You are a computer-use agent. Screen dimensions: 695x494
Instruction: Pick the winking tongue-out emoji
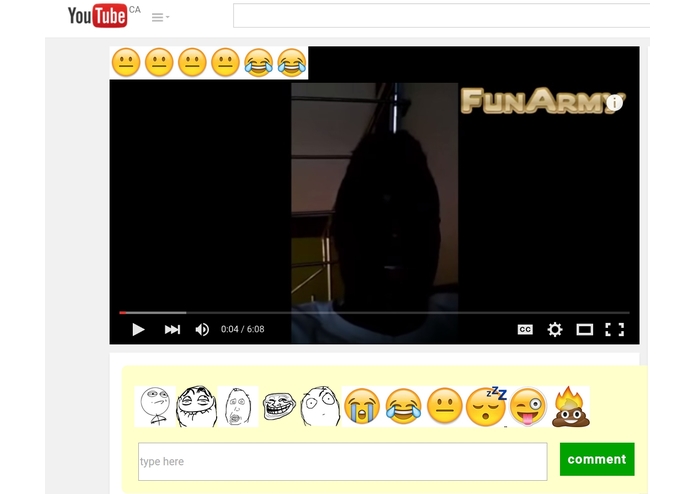(528, 406)
